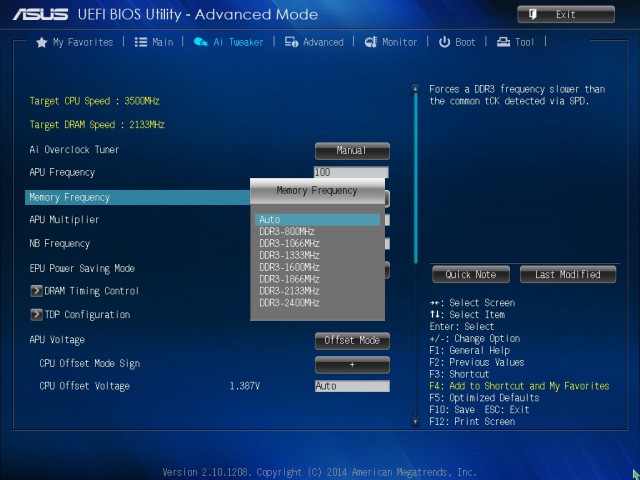The height and width of the screenshot is (480, 640).
Task: Click Target CPU Speed : 3500MHz text
Action: pyautogui.click(x=94, y=101)
